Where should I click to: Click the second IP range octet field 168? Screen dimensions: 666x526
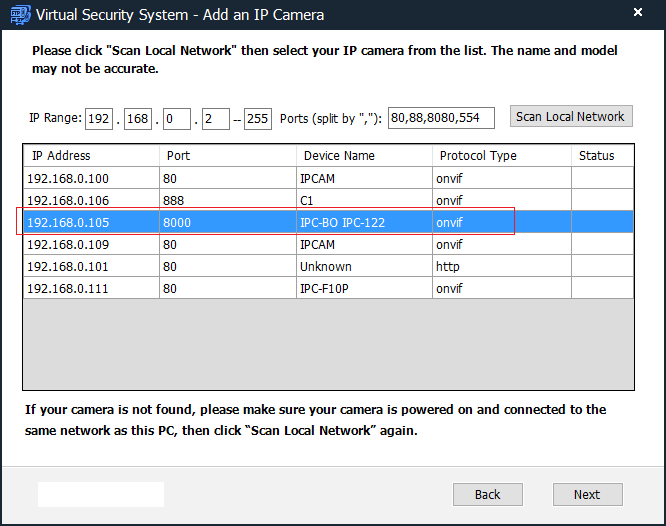point(137,119)
